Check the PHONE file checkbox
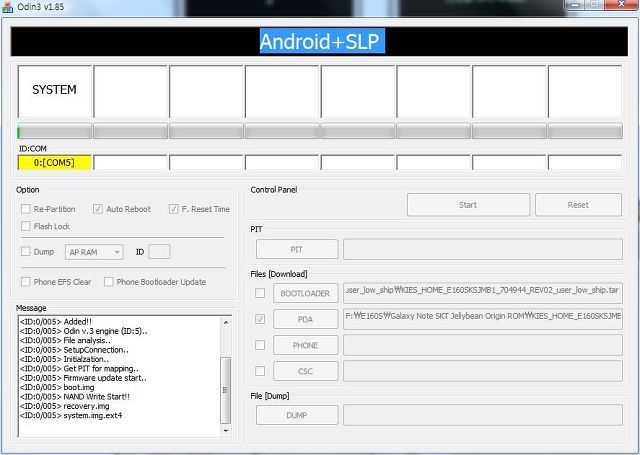The image size is (640, 455). pos(260,345)
